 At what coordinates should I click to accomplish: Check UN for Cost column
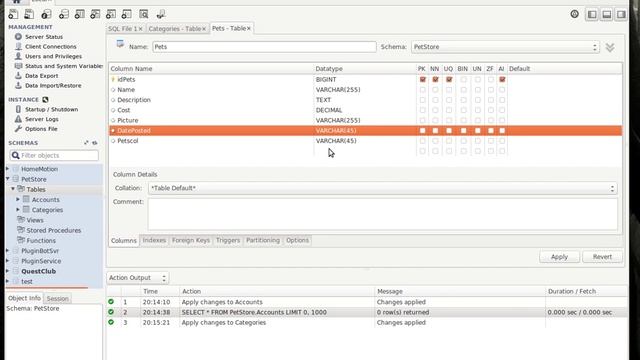pyautogui.click(x=478, y=110)
